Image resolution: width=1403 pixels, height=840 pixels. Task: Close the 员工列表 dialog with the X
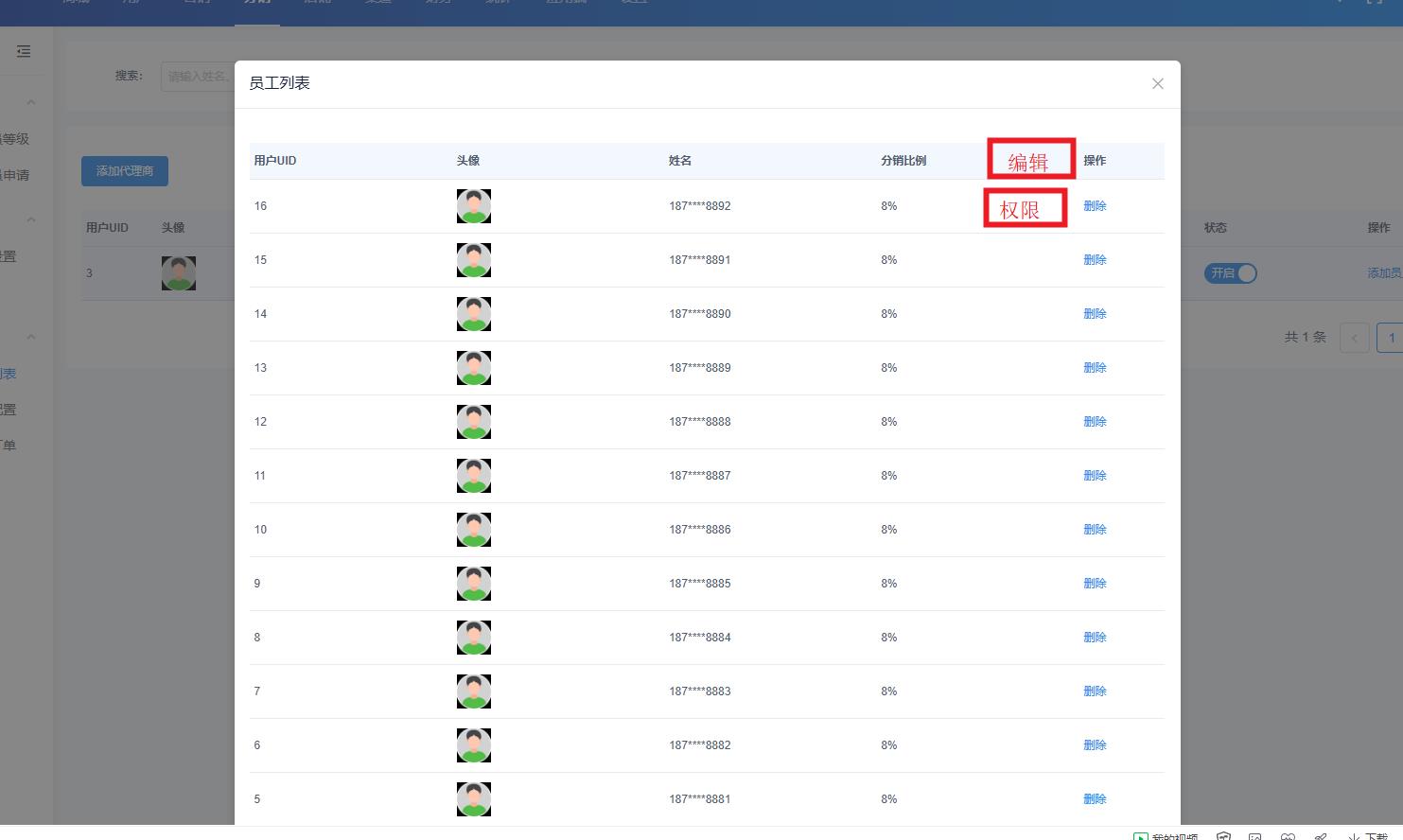point(1157,84)
